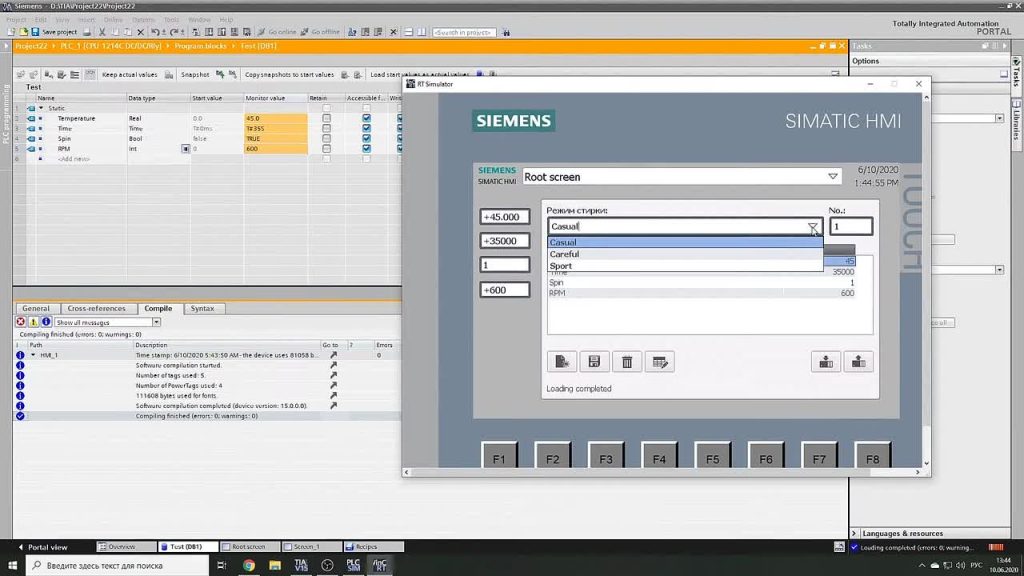The width and height of the screenshot is (1024, 576).
Task: Click the read from PLC icon
Action: pos(858,362)
